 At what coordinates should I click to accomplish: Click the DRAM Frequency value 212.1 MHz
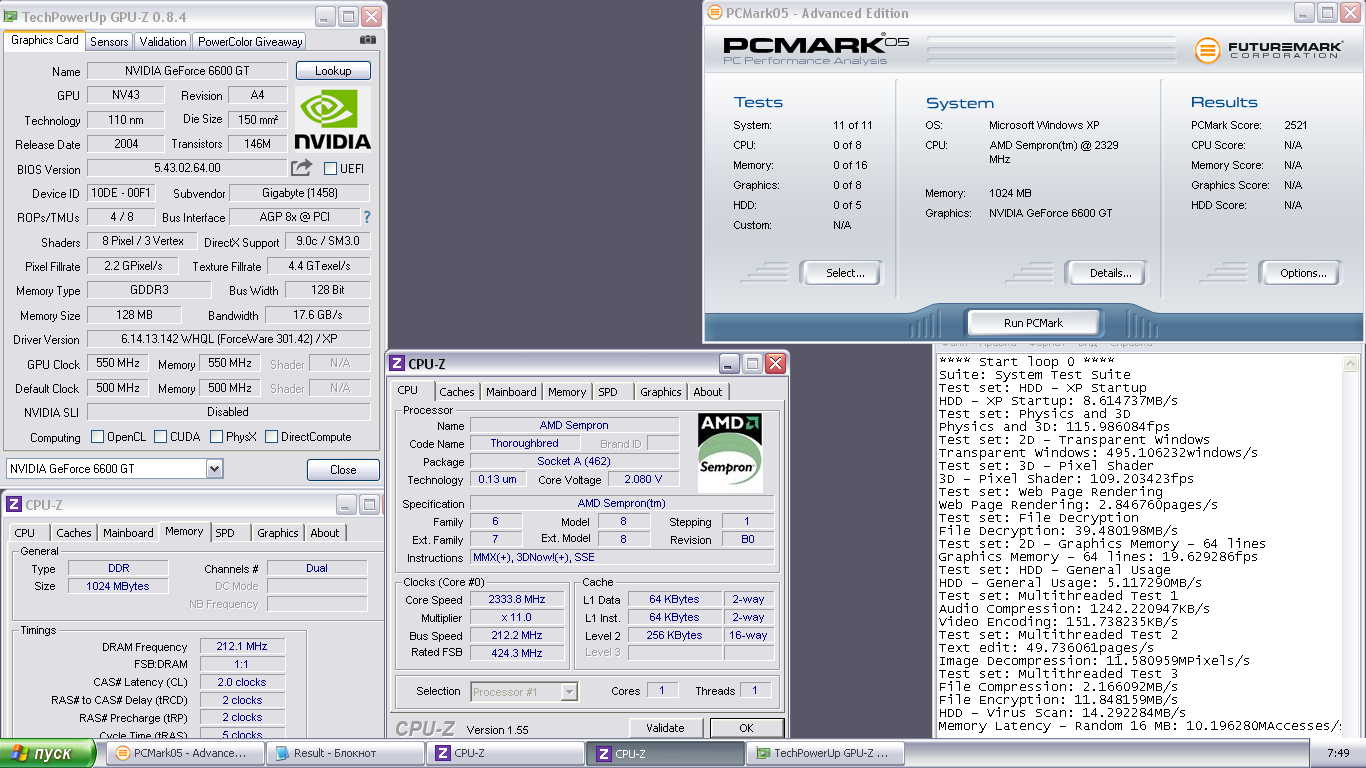(x=242, y=647)
